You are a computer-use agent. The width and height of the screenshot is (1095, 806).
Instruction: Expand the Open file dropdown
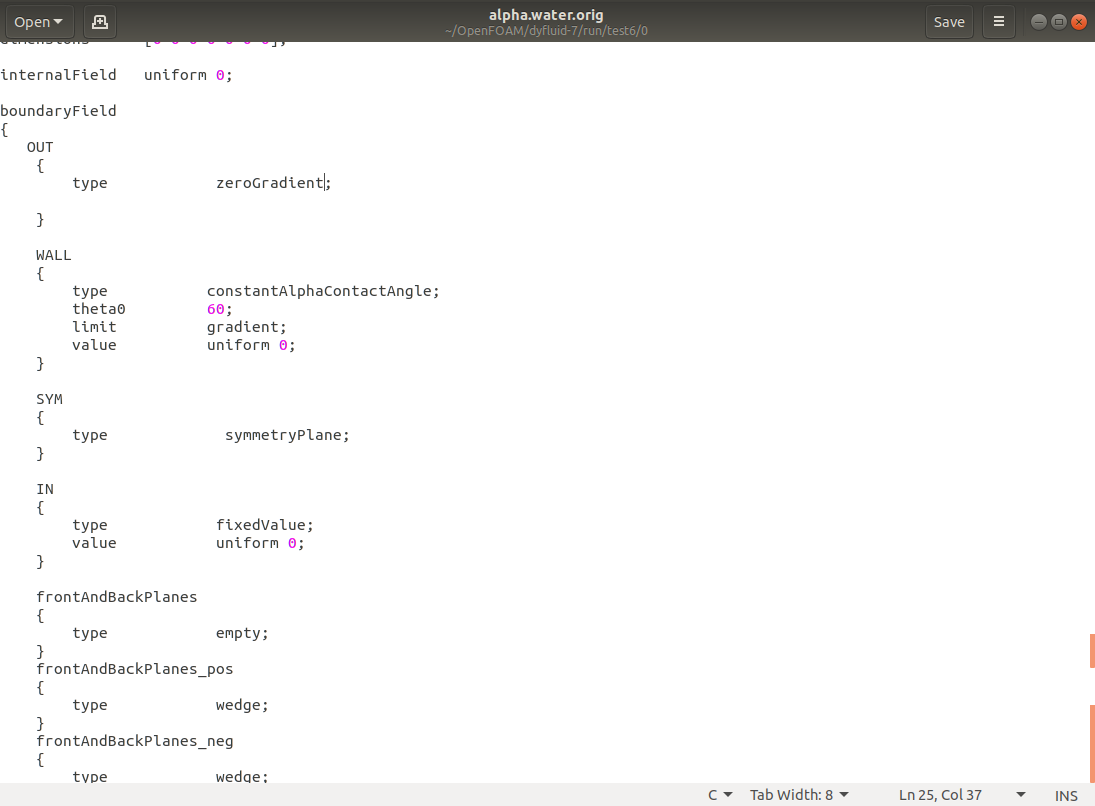39,21
